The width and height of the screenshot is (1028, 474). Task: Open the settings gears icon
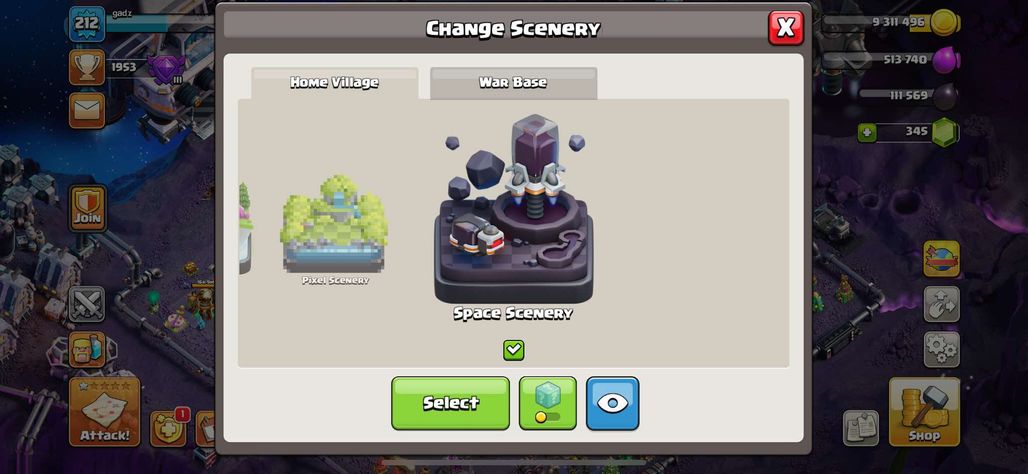click(941, 349)
